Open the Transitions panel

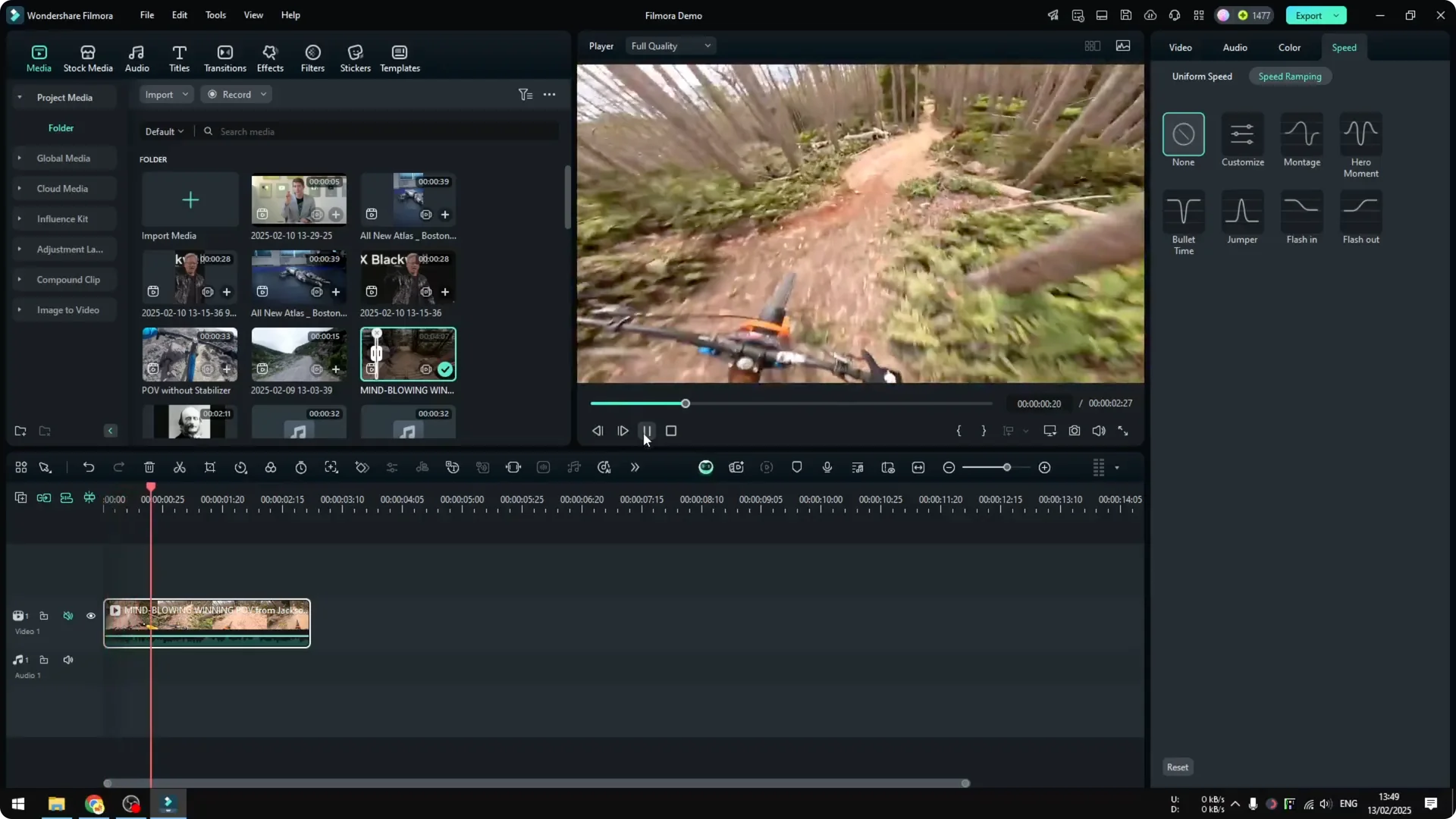[x=224, y=57]
